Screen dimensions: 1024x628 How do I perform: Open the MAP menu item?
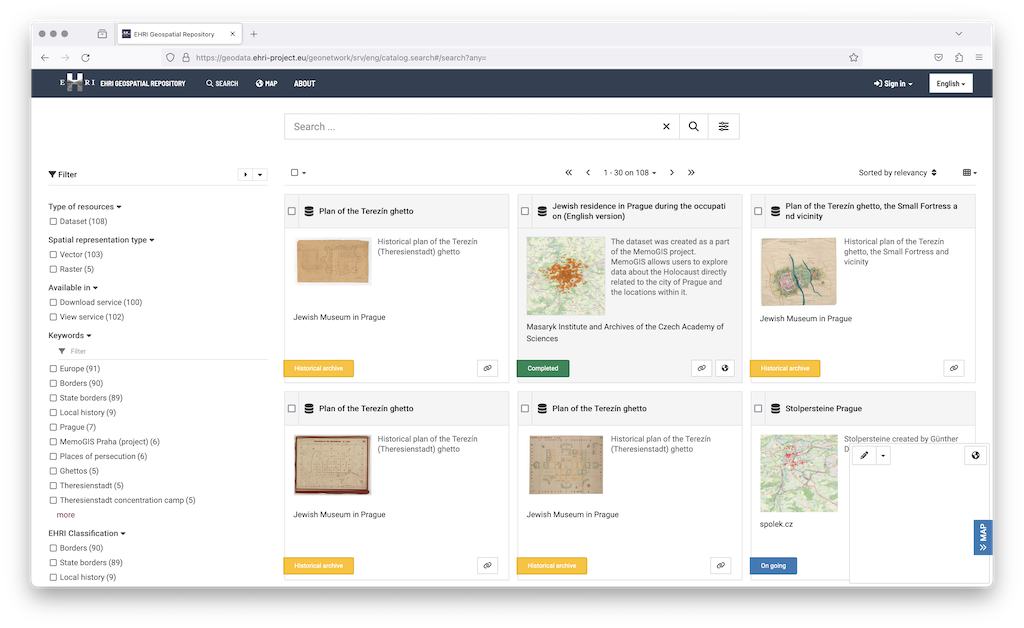click(266, 84)
